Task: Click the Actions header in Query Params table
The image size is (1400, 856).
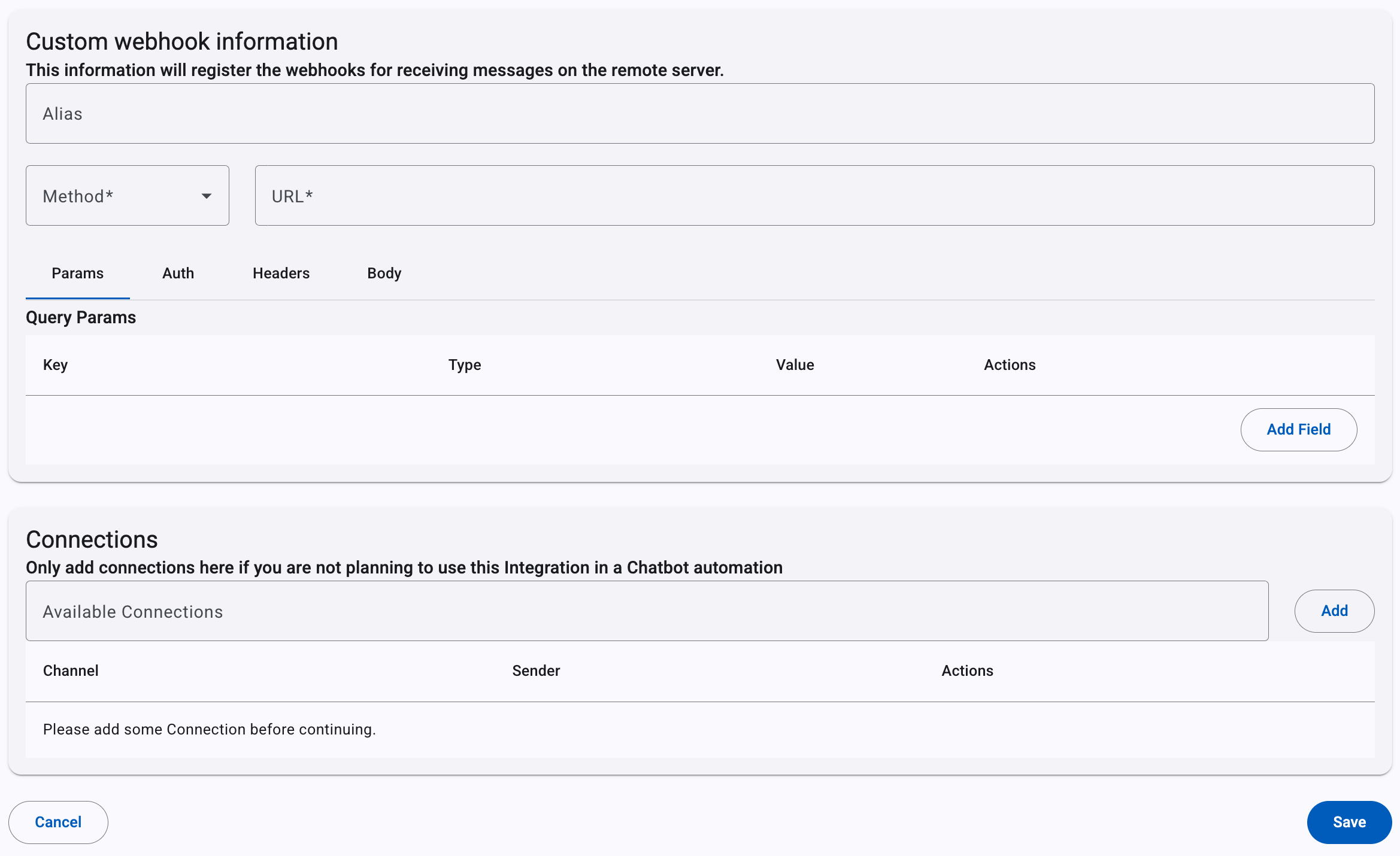Action: coord(1010,365)
